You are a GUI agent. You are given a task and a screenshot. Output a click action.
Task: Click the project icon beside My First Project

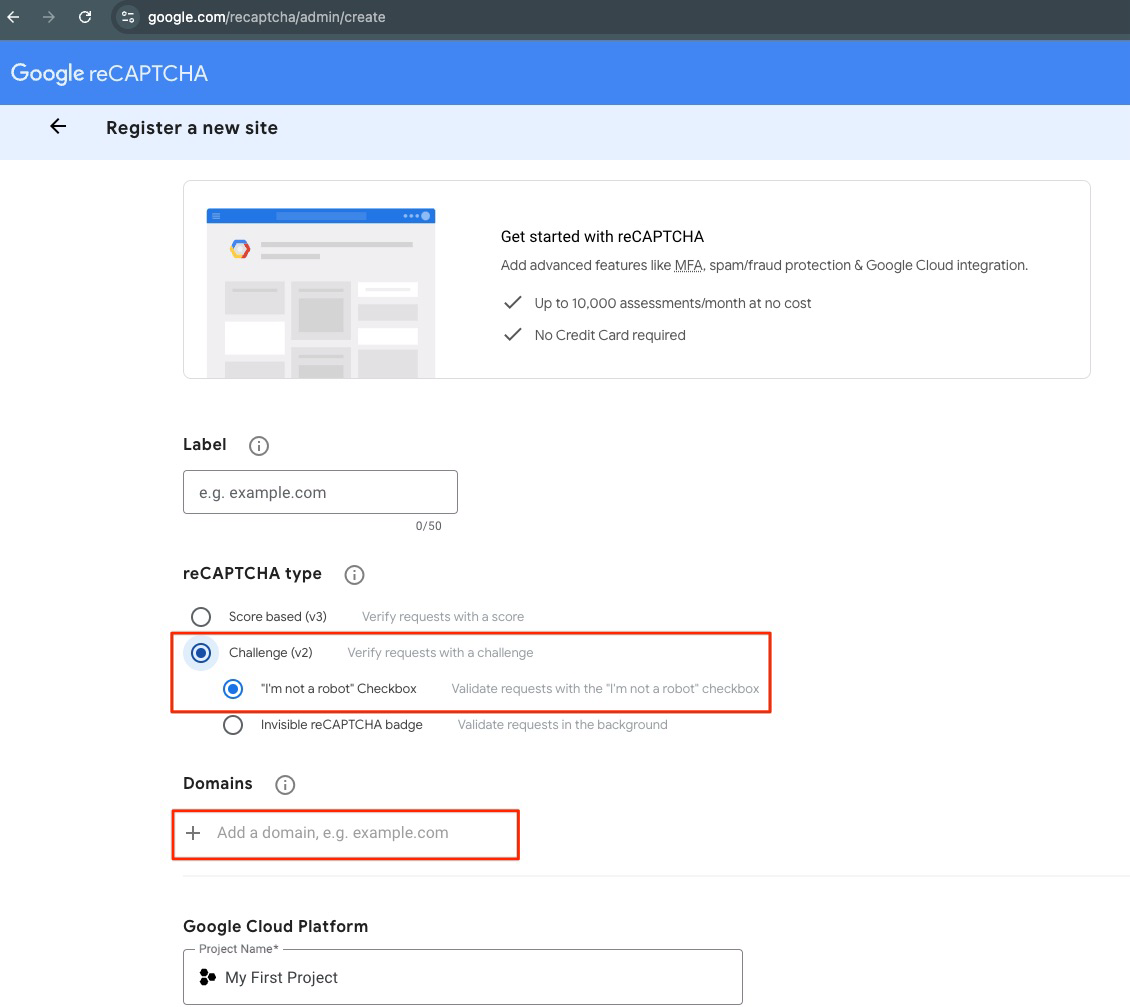tap(208, 977)
